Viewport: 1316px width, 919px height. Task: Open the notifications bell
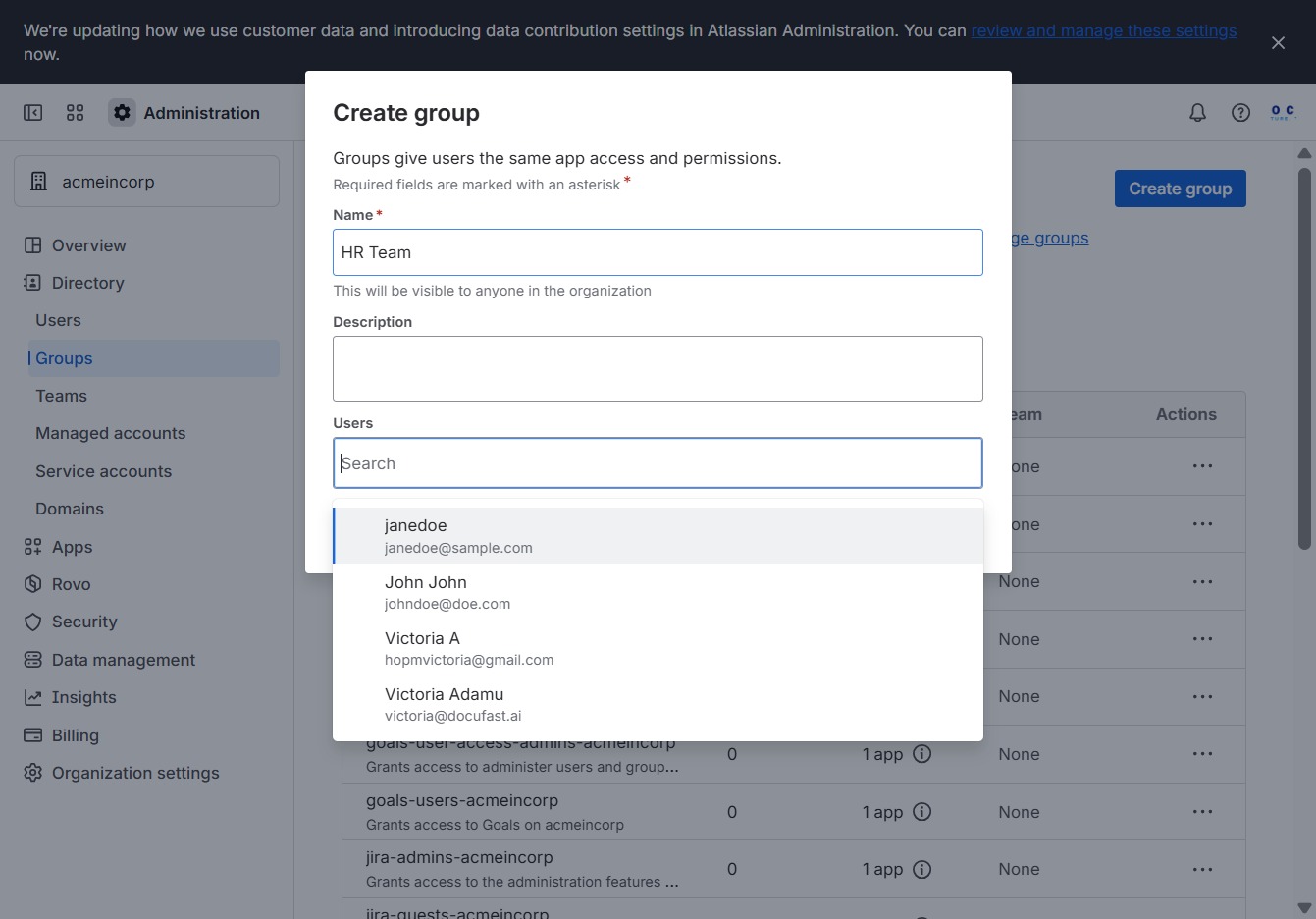[1197, 113]
